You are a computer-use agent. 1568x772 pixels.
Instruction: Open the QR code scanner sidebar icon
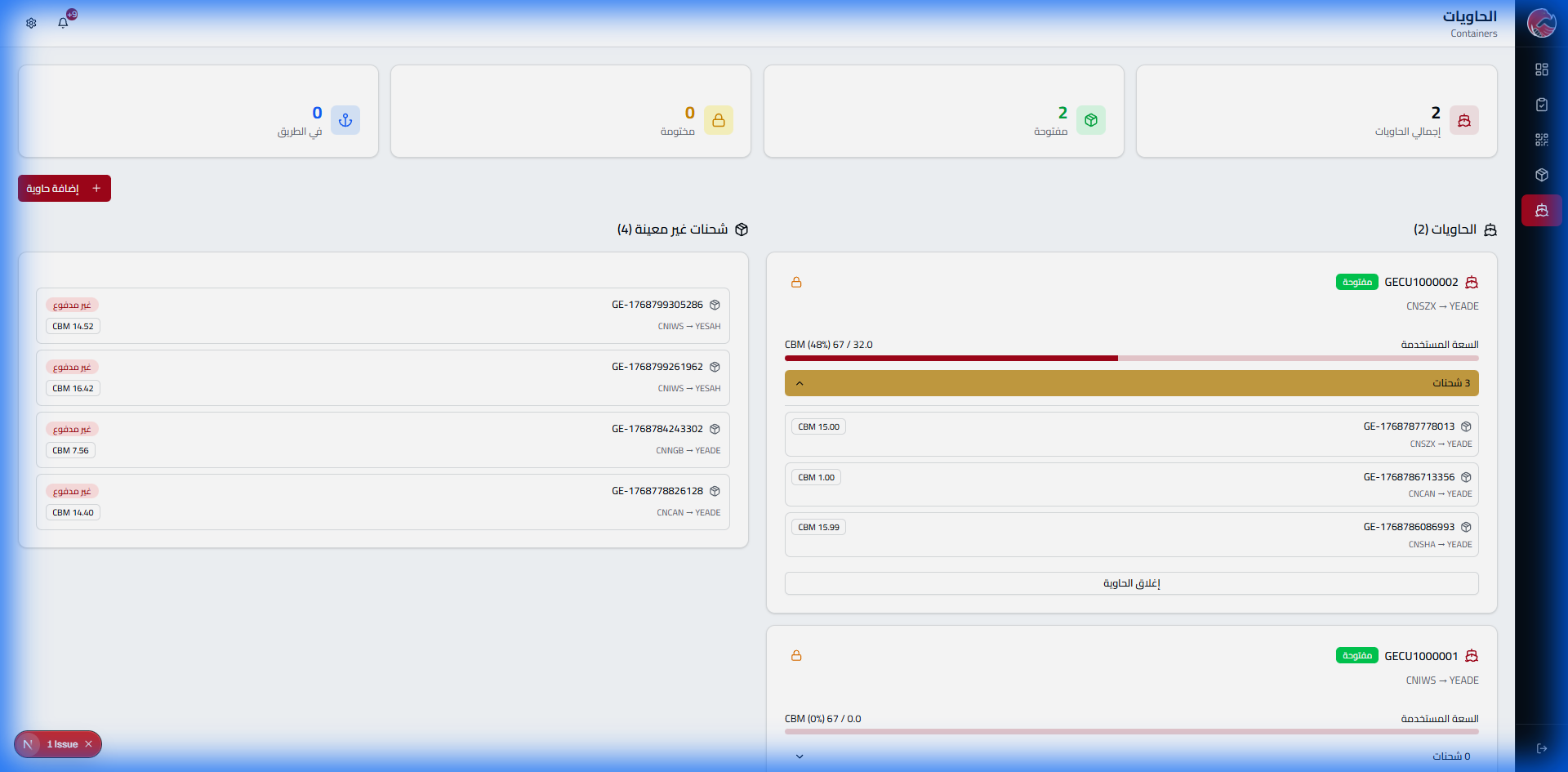1541,140
